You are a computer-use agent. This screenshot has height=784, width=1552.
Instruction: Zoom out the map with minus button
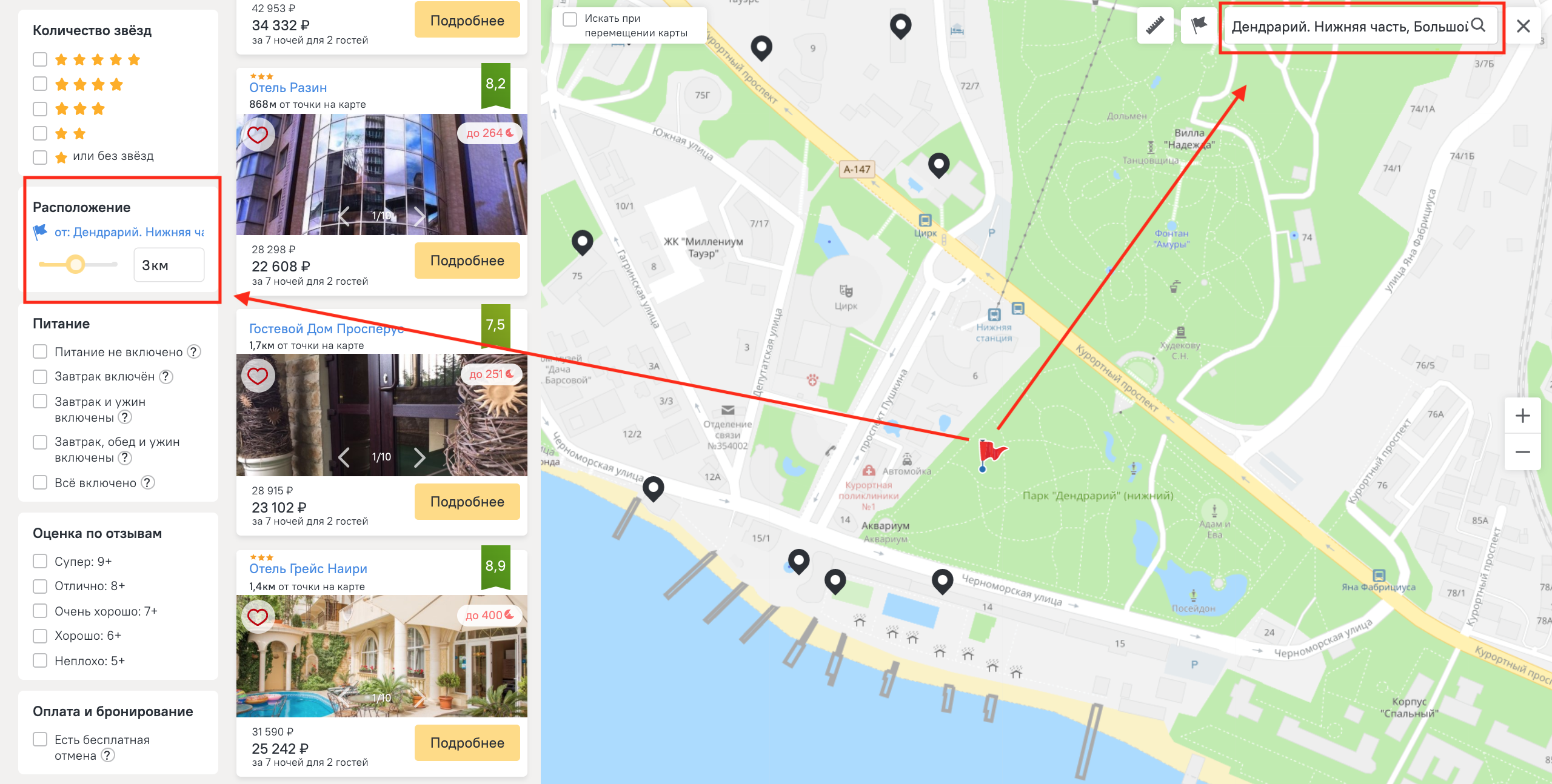click(1522, 452)
